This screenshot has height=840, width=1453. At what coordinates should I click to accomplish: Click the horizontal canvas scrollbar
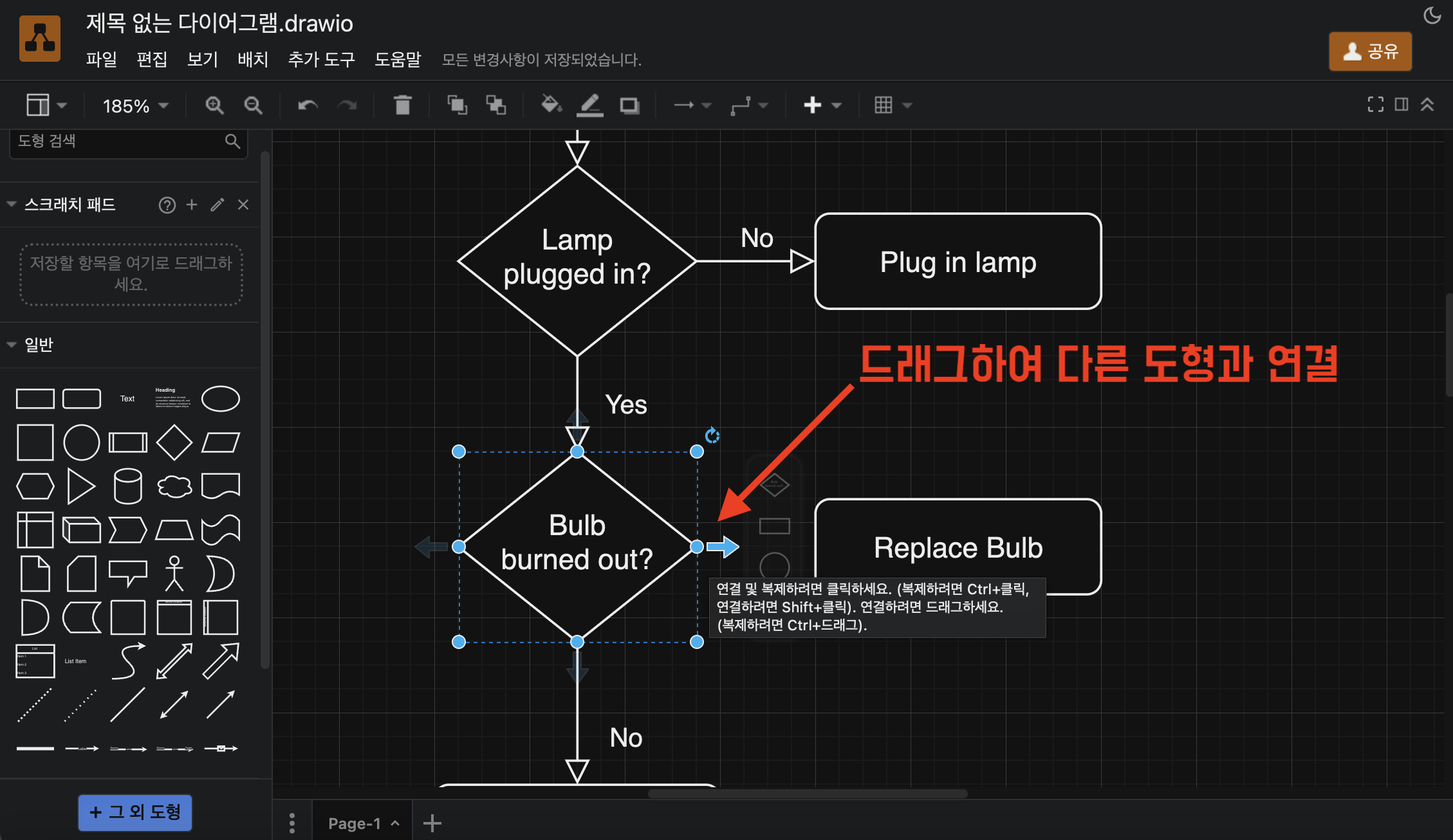(808, 794)
